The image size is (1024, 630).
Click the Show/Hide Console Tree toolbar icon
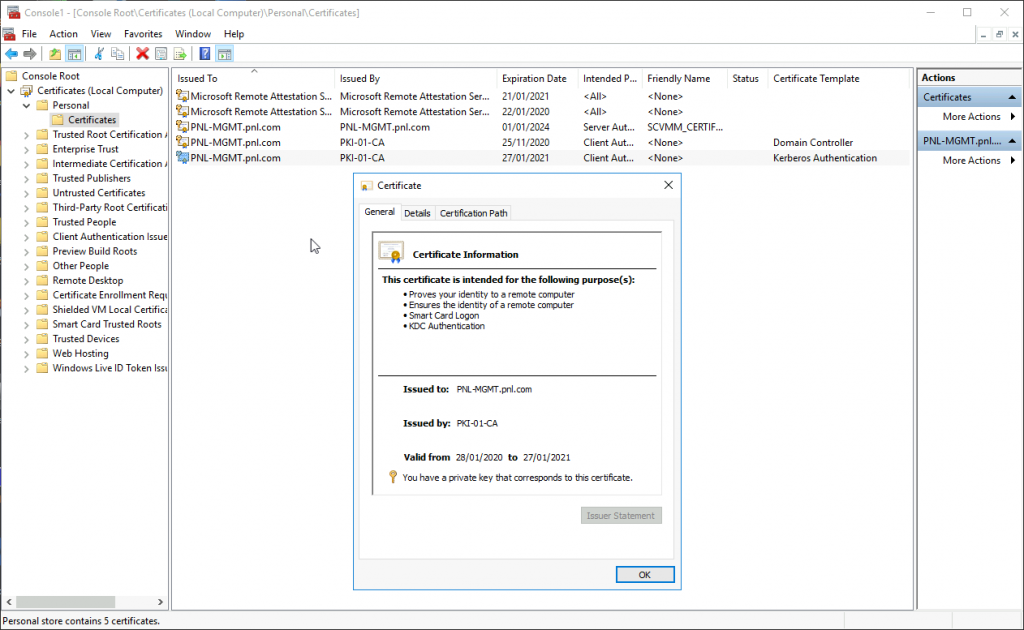click(x=75, y=53)
